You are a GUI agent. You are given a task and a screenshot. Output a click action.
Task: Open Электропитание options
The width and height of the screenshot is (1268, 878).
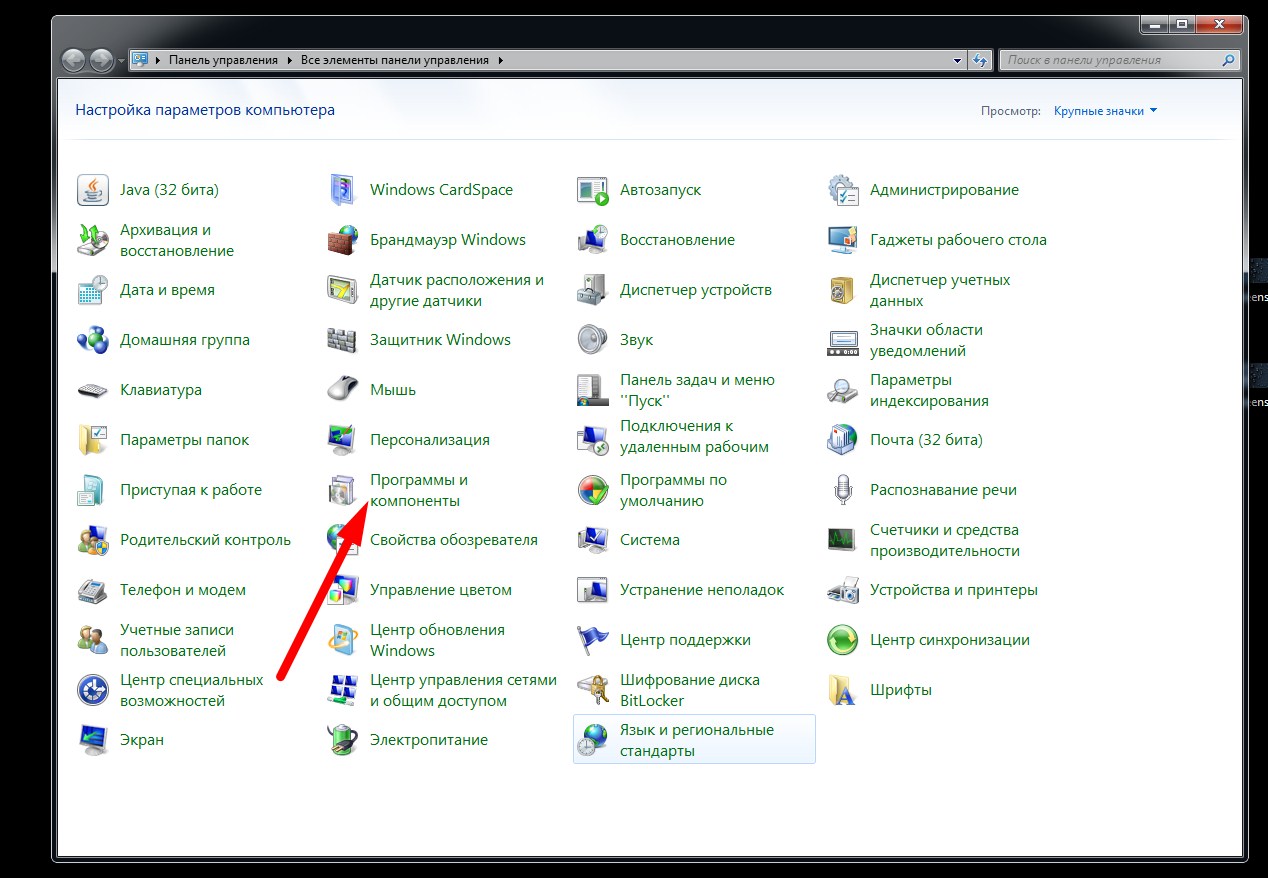coord(430,739)
